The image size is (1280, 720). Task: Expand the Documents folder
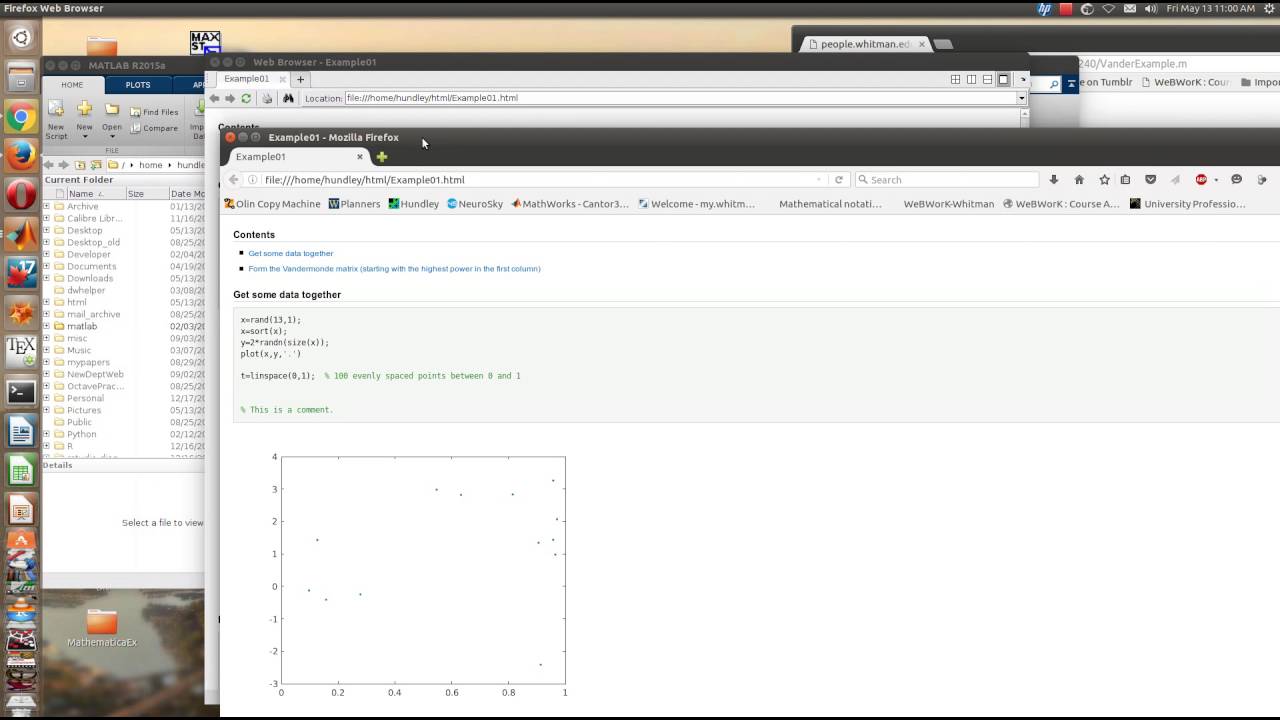(x=46, y=266)
